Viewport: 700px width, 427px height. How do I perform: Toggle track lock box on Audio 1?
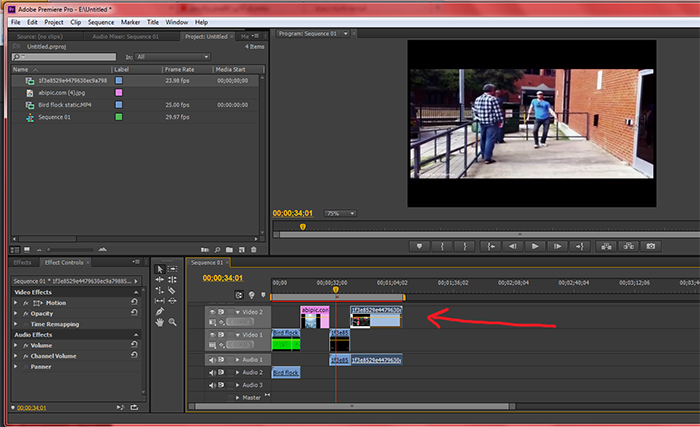[x=230, y=360]
